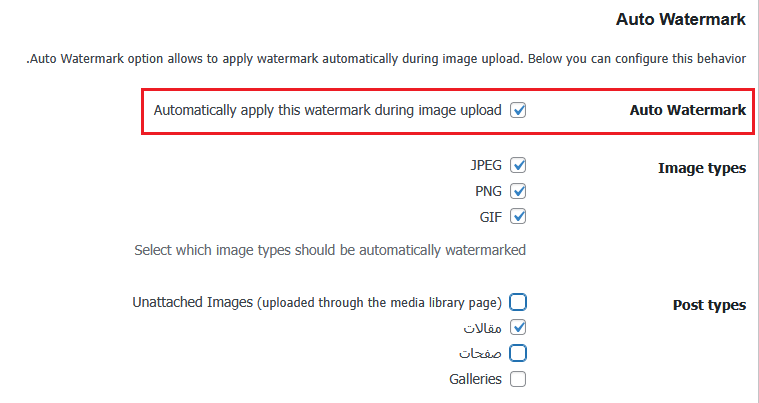Click the GIF label text

coord(490,216)
